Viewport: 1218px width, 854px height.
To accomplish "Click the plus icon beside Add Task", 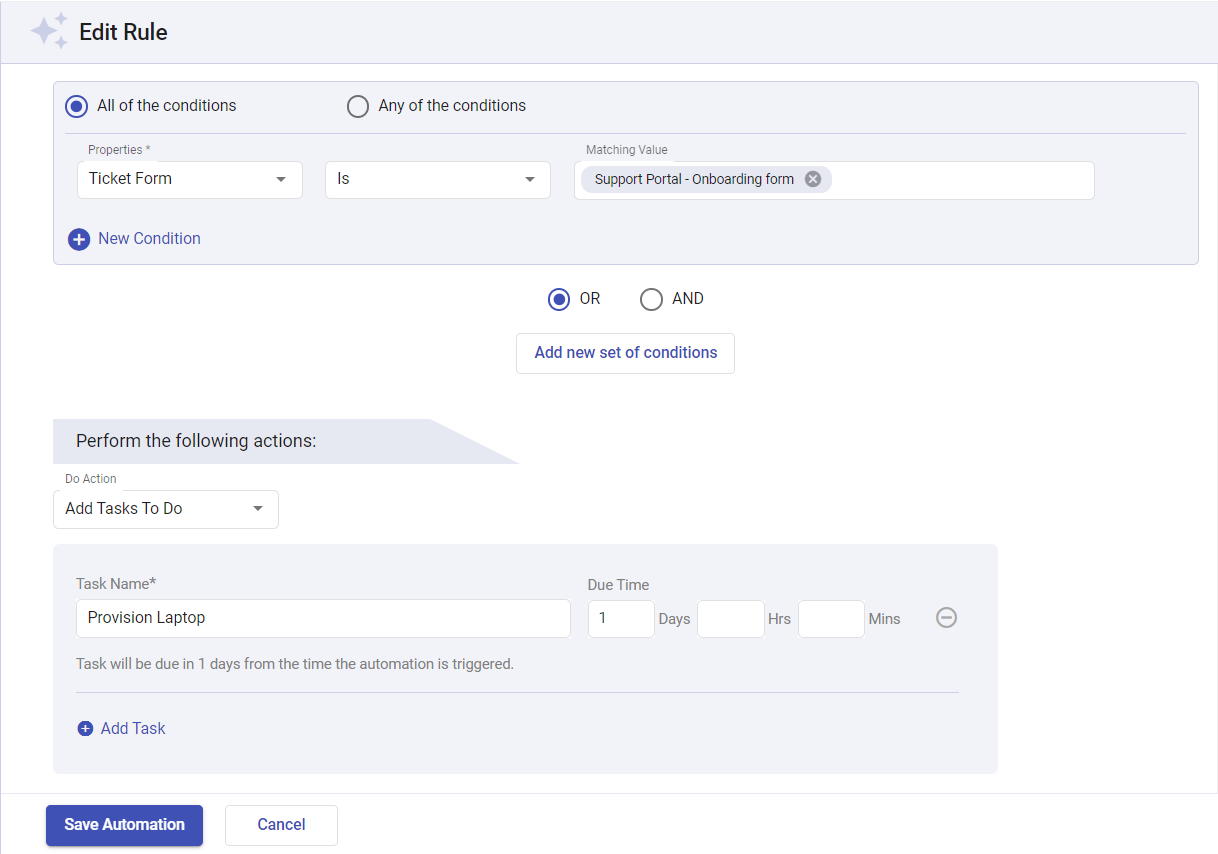I will click(x=86, y=728).
